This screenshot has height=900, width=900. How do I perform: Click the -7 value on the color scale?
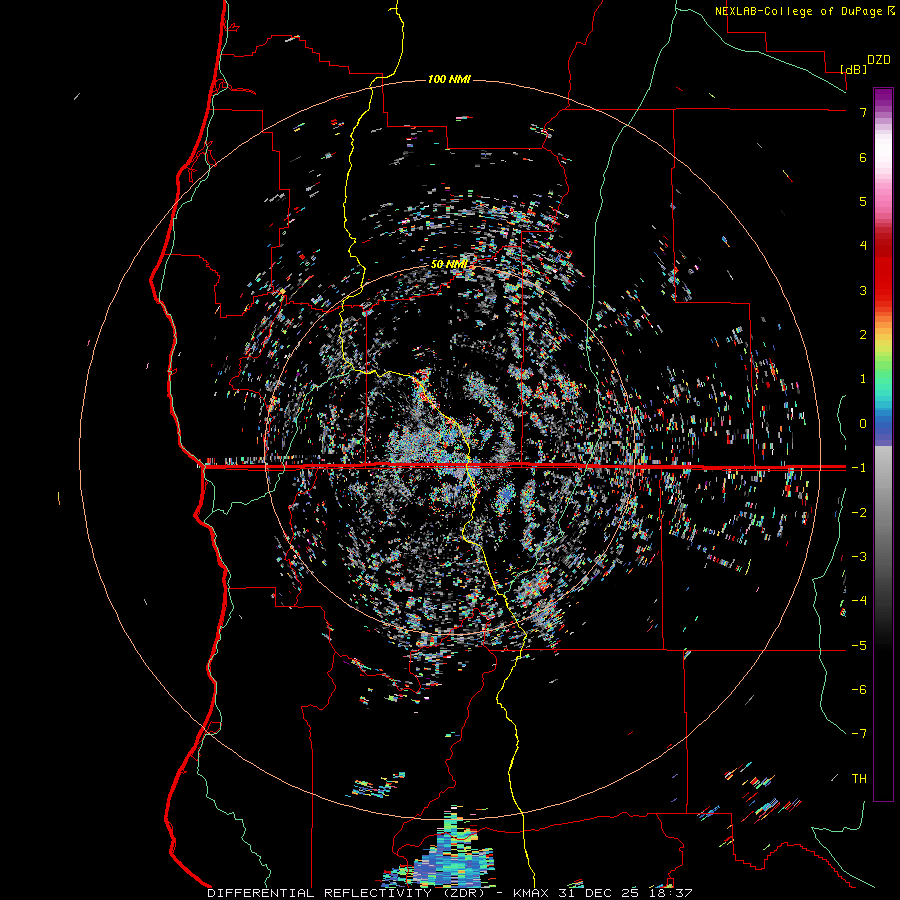tap(859, 734)
